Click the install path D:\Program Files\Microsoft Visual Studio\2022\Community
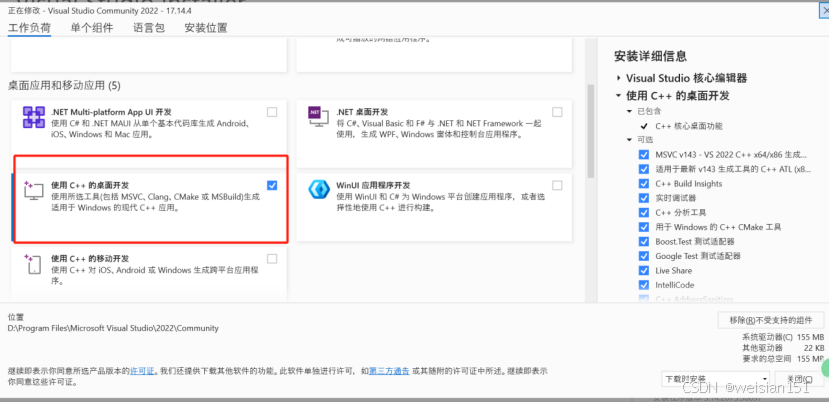This screenshot has height=403, width=830. [113, 328]
